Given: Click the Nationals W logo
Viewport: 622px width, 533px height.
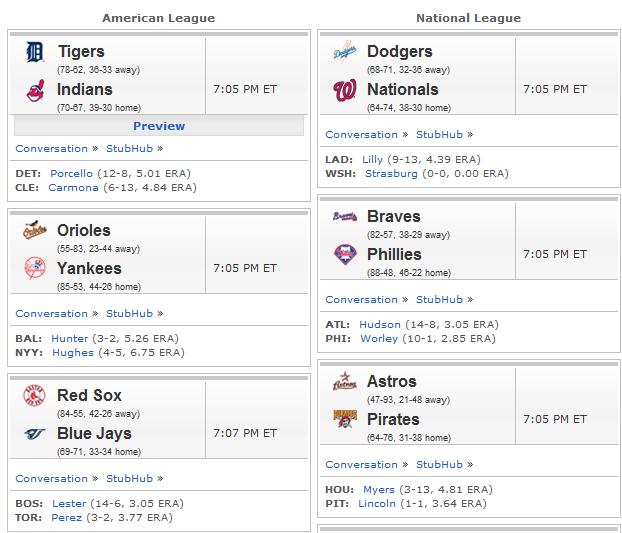Looking at the screenshot, I should (345, 90).
